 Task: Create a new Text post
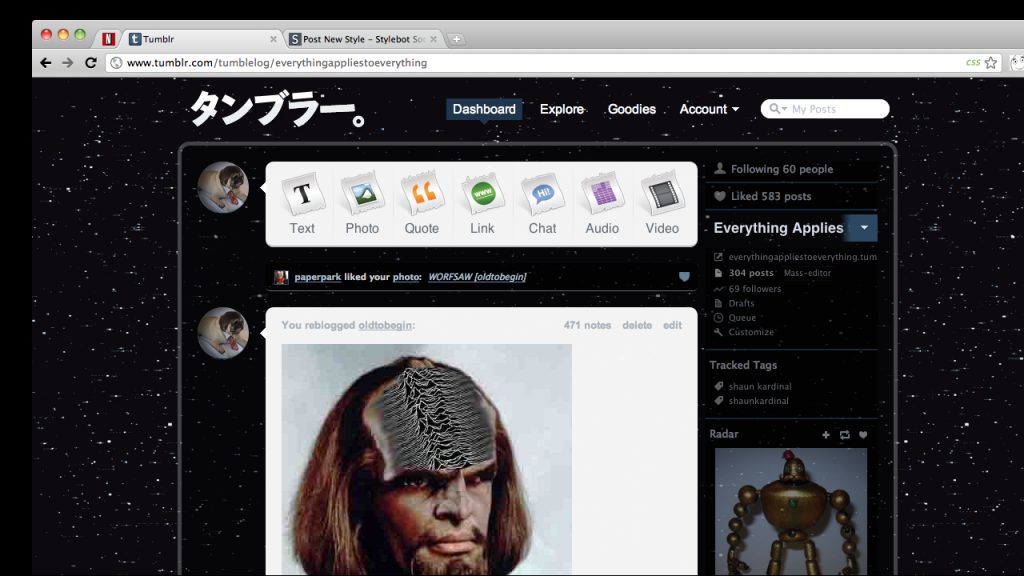coord(302,203)
